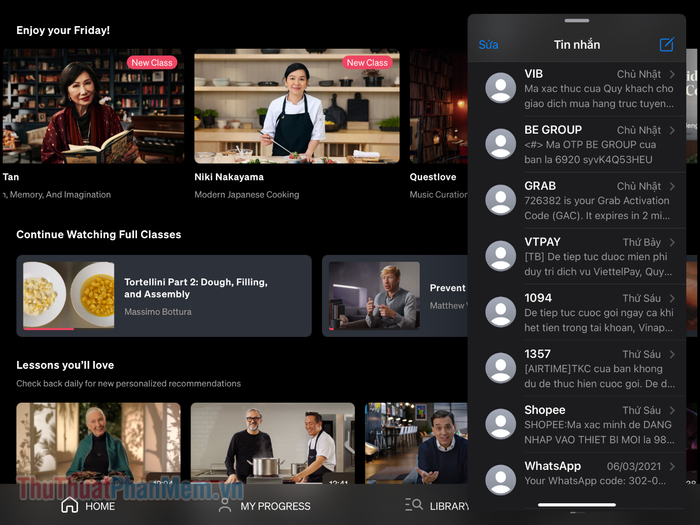Tap the chevron on the 1094 row
Image resolution: width=700 pixels, height=525 pixels.
(672, 298)
